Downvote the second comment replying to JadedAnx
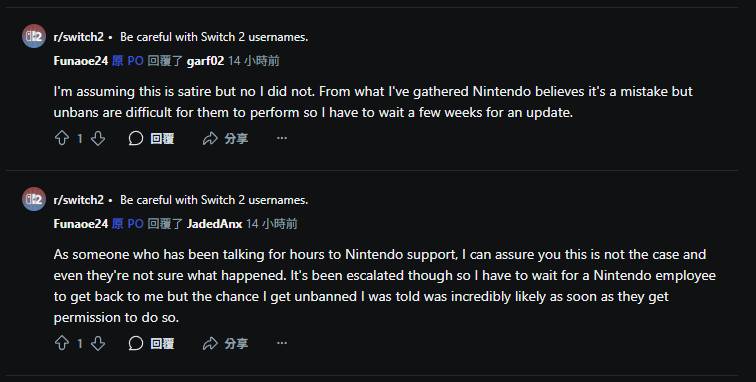This screenshot has height=382, width=756. pos(98,343)
